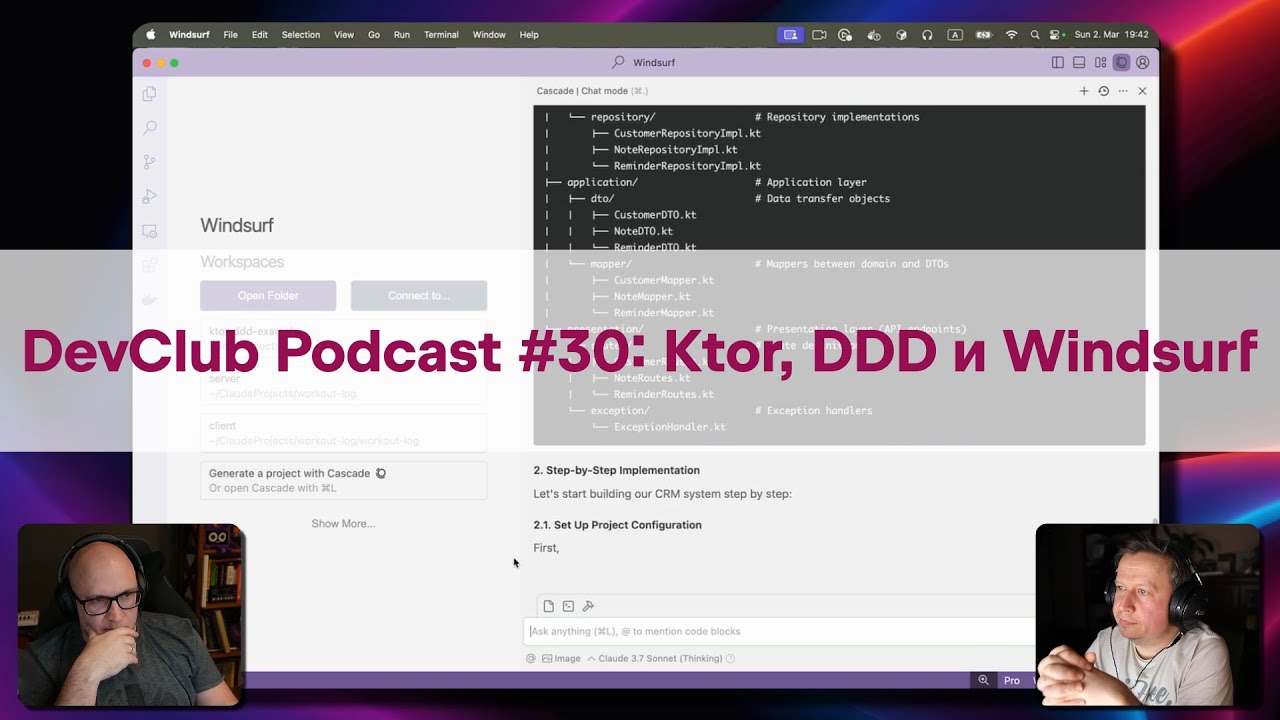Open Spotlight search in the menu bar
Screen dimensions: 1280x720
(1034, 34)
